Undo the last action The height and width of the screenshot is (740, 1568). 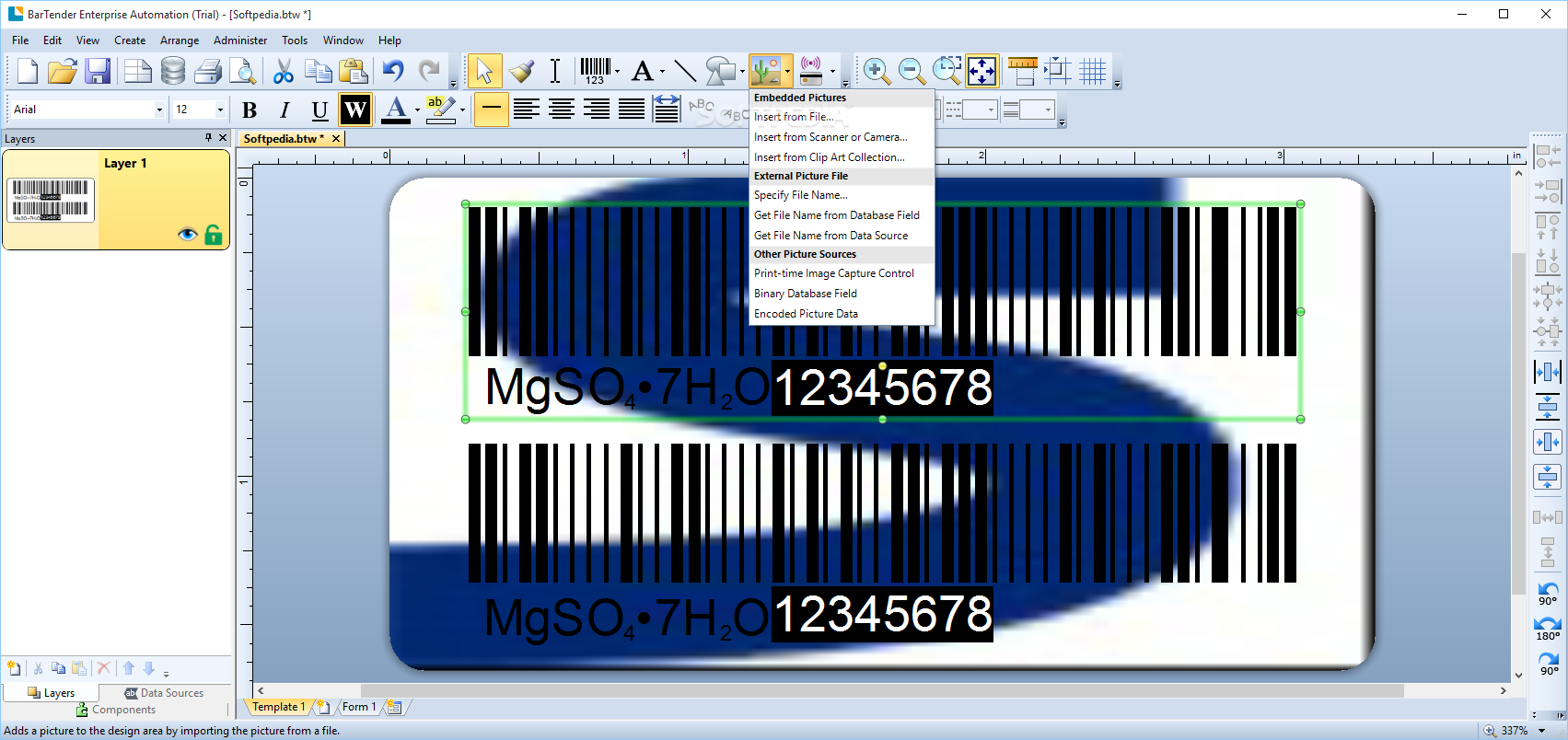(394, 71)
